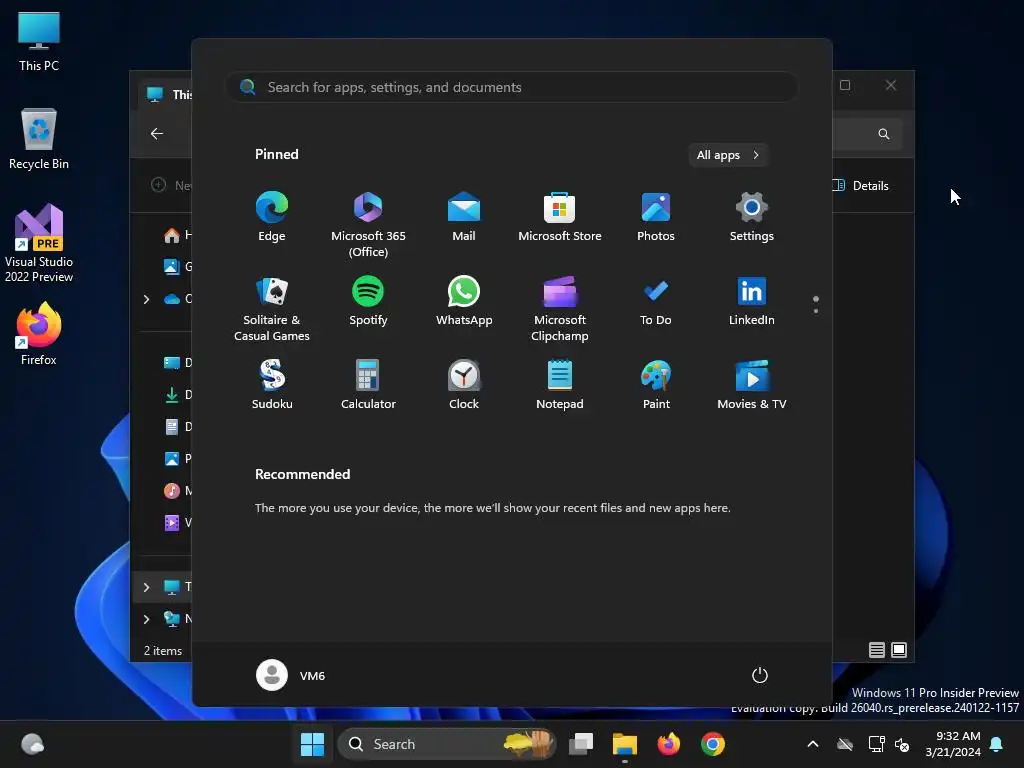
Task: Show All apps list
Action: point(728,155)
